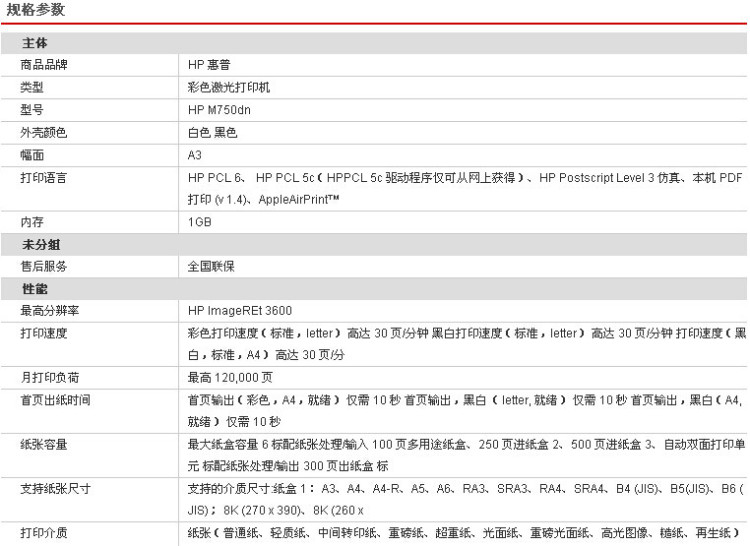This screenshot has width=750, height=546.
Task: Click the 售后服务 label
Action: pos(44,266)
